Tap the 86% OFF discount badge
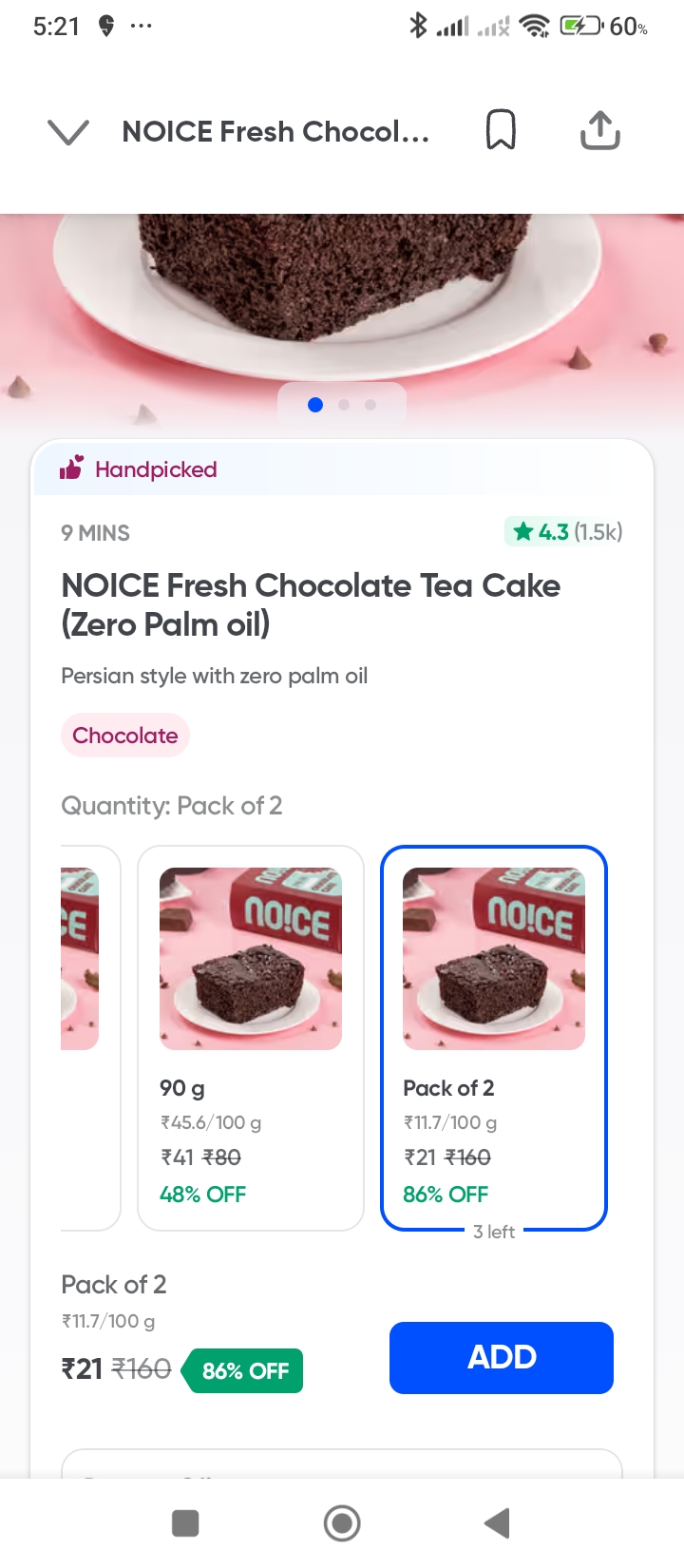The height and width of the screenshot is (1568, 684). pos(245,1370)
